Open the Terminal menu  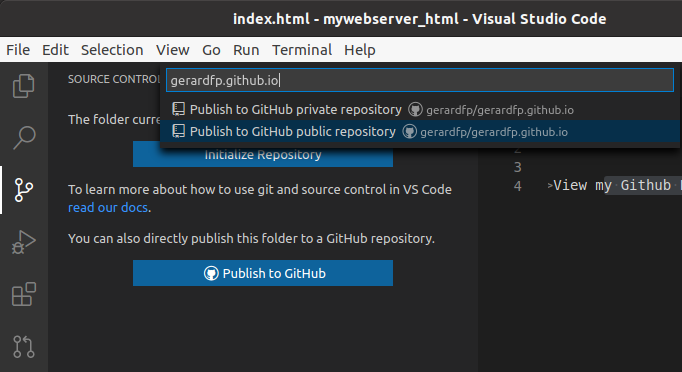tap(302, 50)
